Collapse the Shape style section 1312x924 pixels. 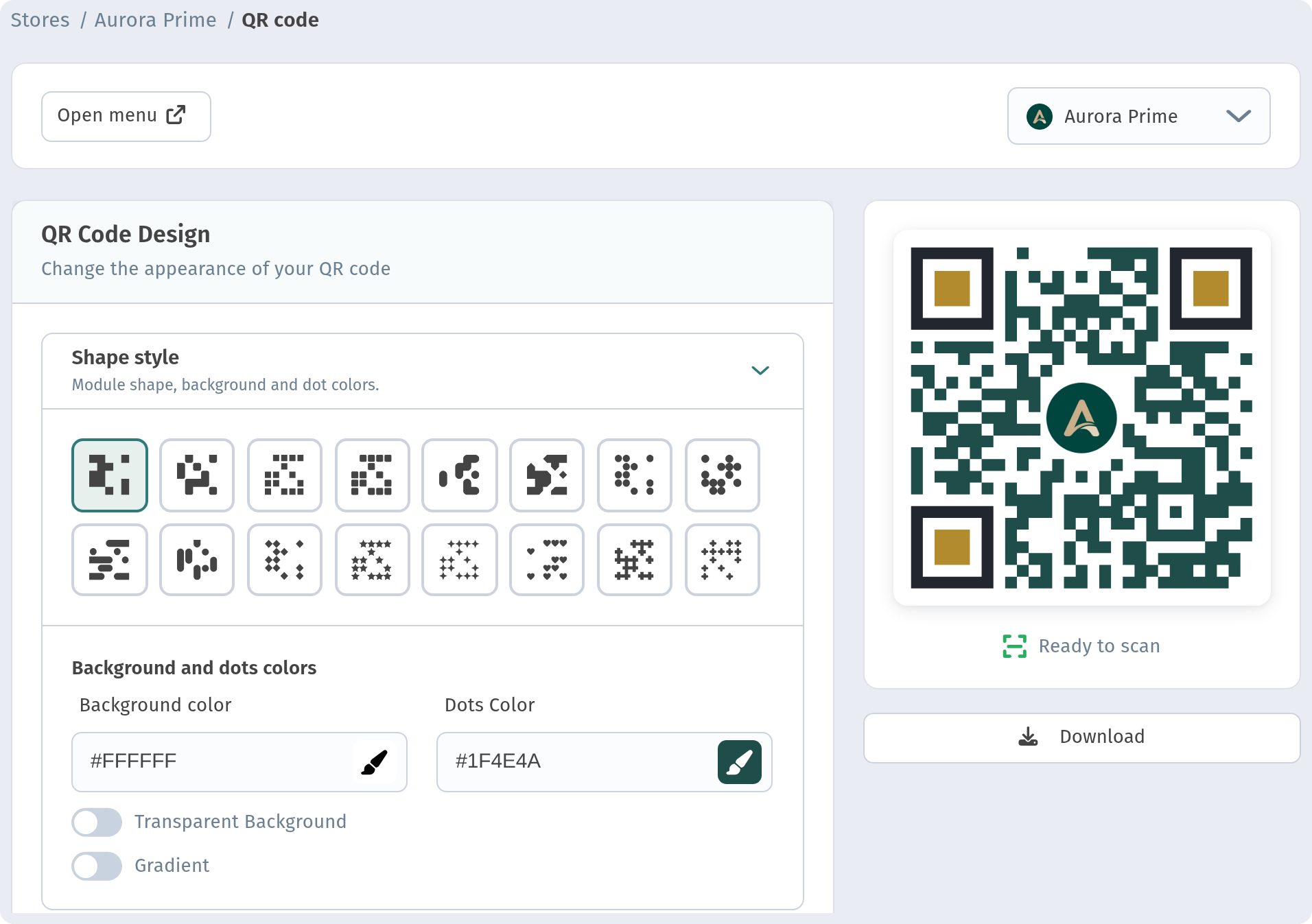click(x=760, y=370)
